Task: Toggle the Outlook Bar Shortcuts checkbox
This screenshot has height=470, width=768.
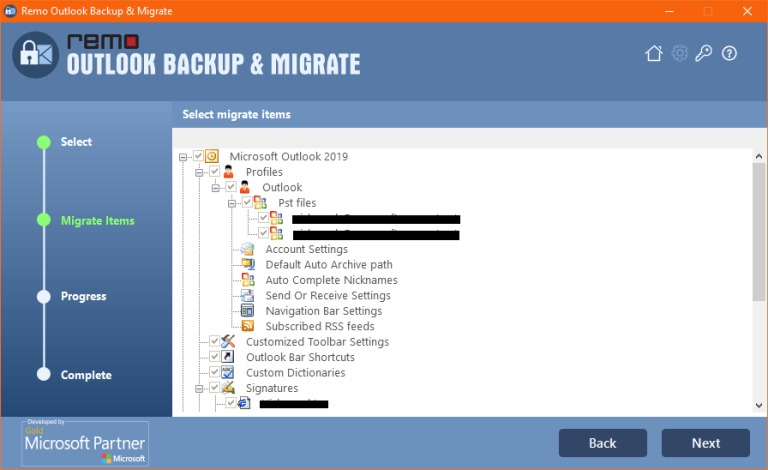Action: pos(215,356)
